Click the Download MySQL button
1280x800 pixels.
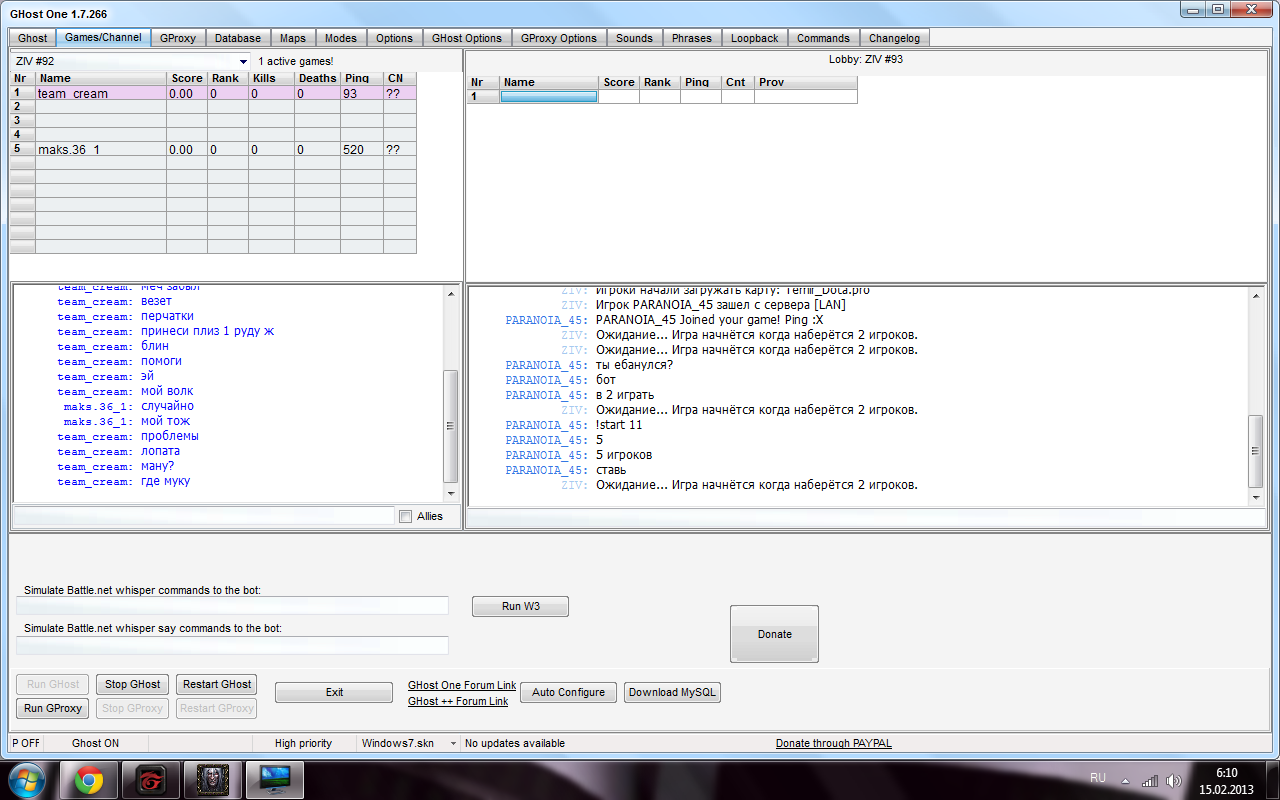[x=673, y=692]
